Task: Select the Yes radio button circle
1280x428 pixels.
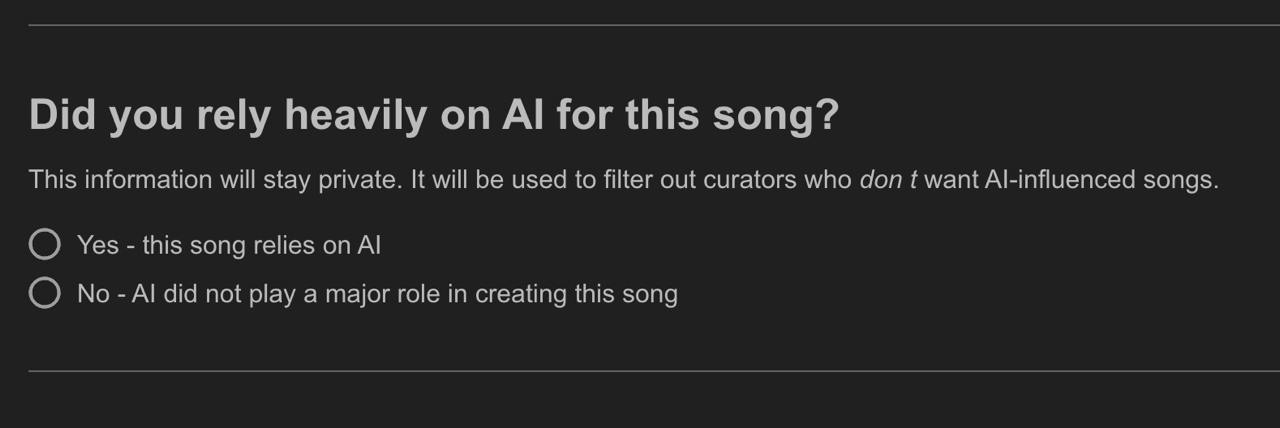Action: [44, 244]
